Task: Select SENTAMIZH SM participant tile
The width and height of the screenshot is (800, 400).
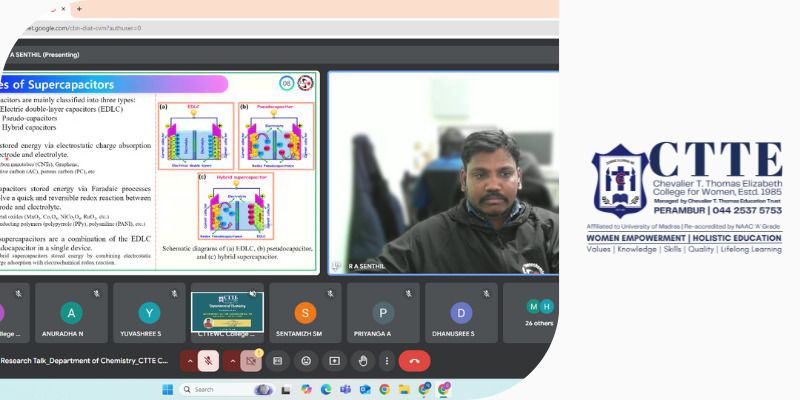Action: (x=305, y=313)
